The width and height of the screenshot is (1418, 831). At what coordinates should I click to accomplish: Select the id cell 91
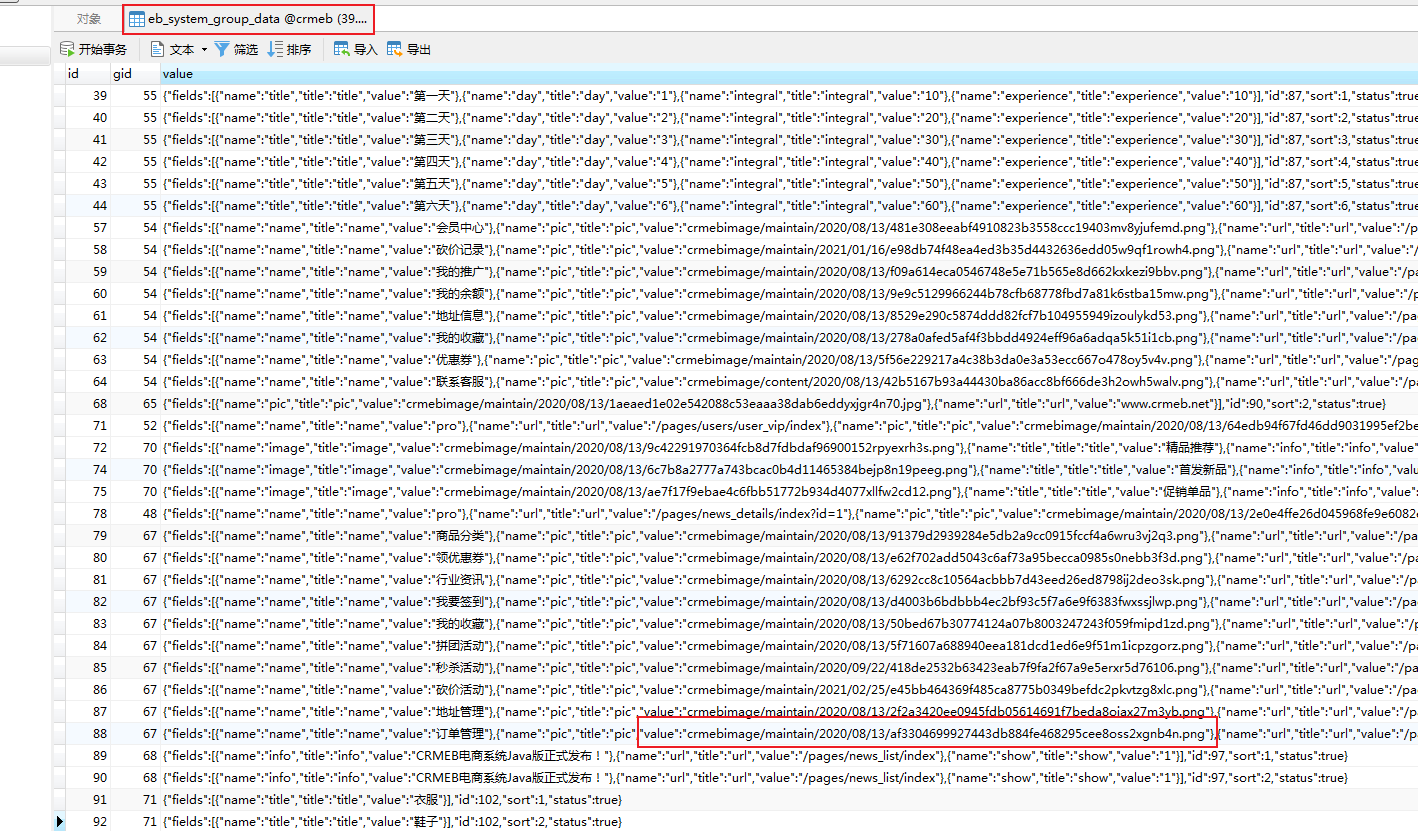[x=88, y=800]
